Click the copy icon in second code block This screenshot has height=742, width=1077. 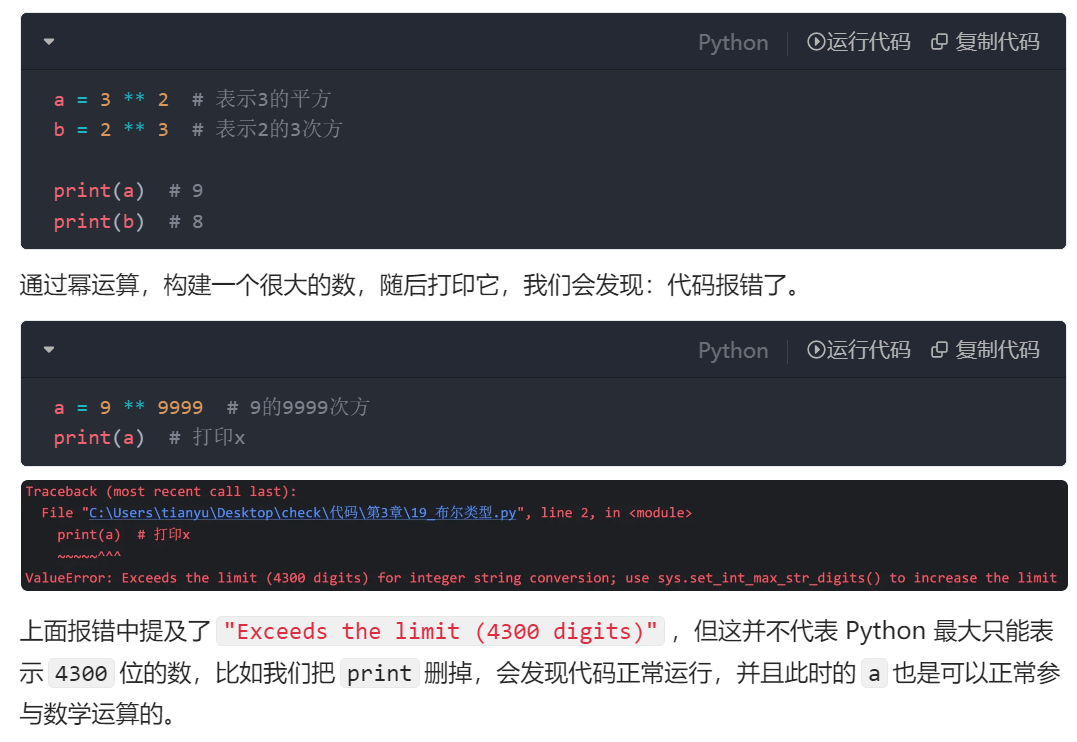tap(939, 350)
